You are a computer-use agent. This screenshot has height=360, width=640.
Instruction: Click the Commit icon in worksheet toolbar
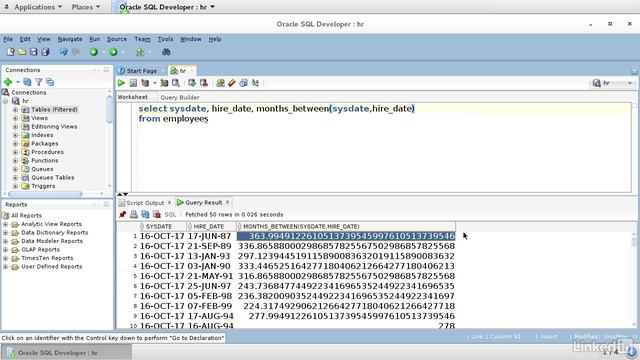point(192,83)
